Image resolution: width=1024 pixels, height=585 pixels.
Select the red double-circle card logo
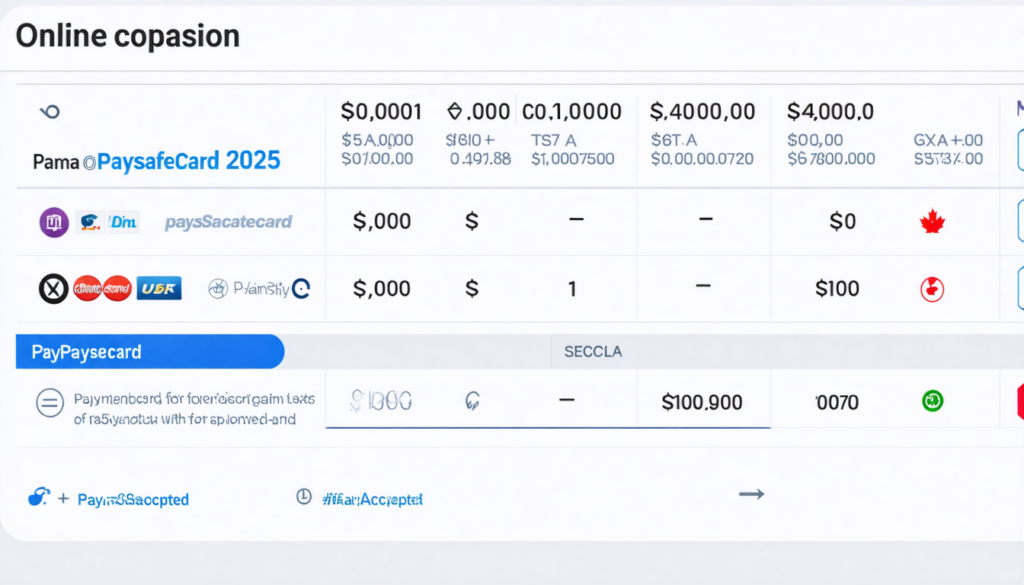103,289
